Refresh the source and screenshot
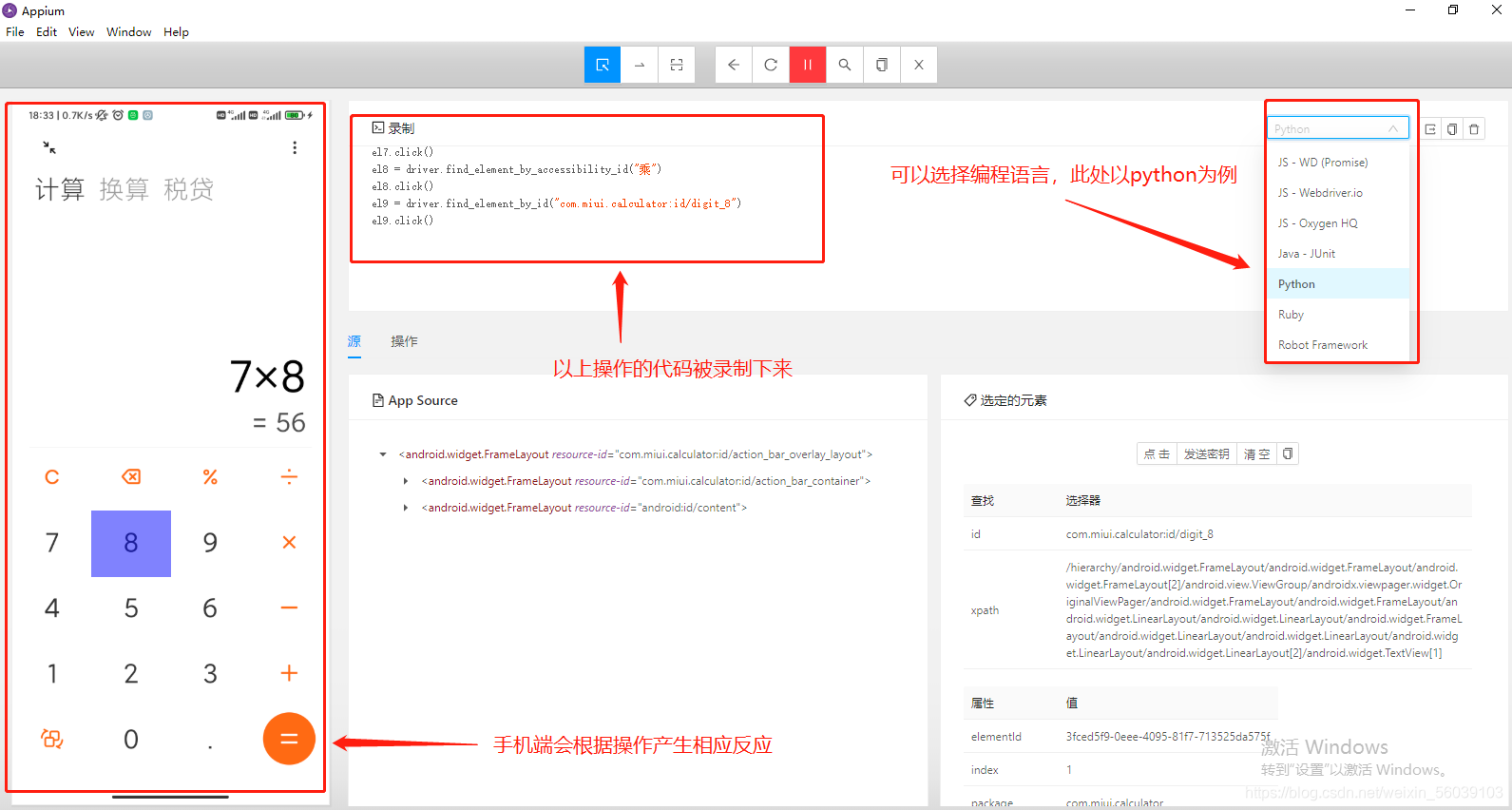The height and width of the screenshot is (810, 1512). (x=771, y=65)
